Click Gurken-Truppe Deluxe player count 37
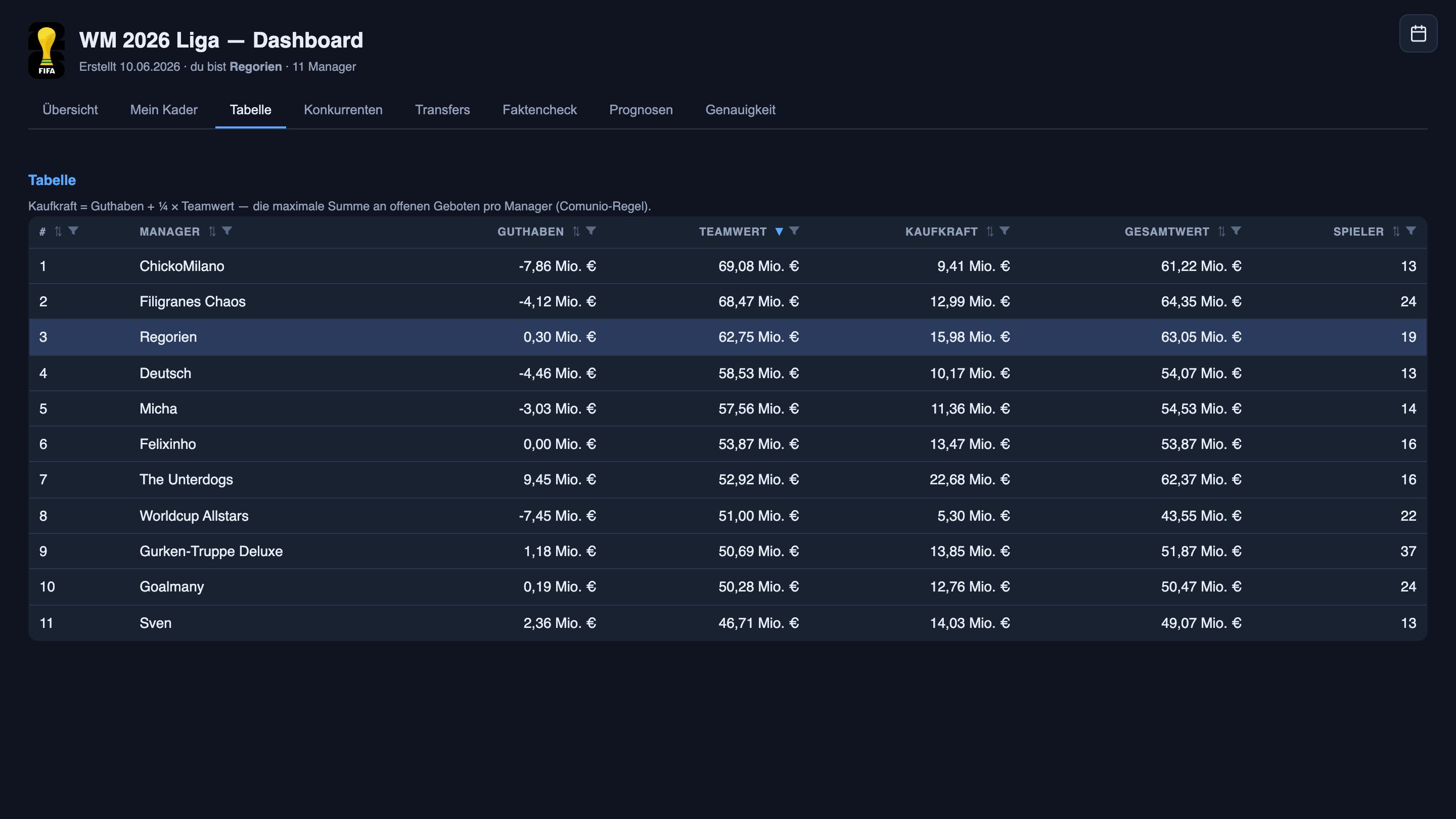1456x819 pixels. [1408, 552]
